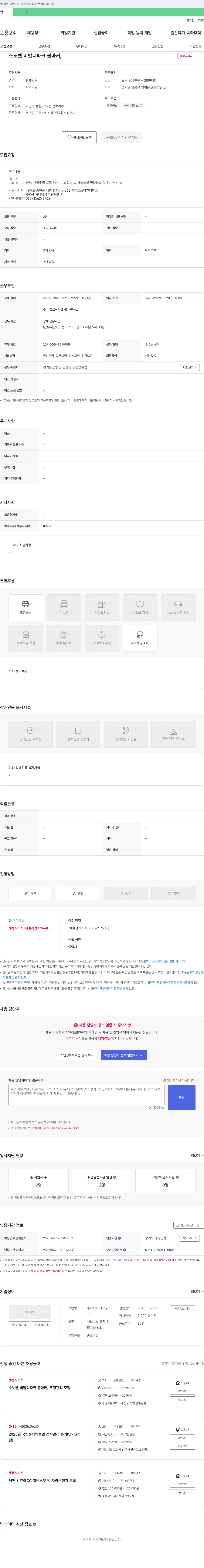Select the 직원대출제도 welfare icon
This screenshot has width=204, height=1568.
(64, 638)
